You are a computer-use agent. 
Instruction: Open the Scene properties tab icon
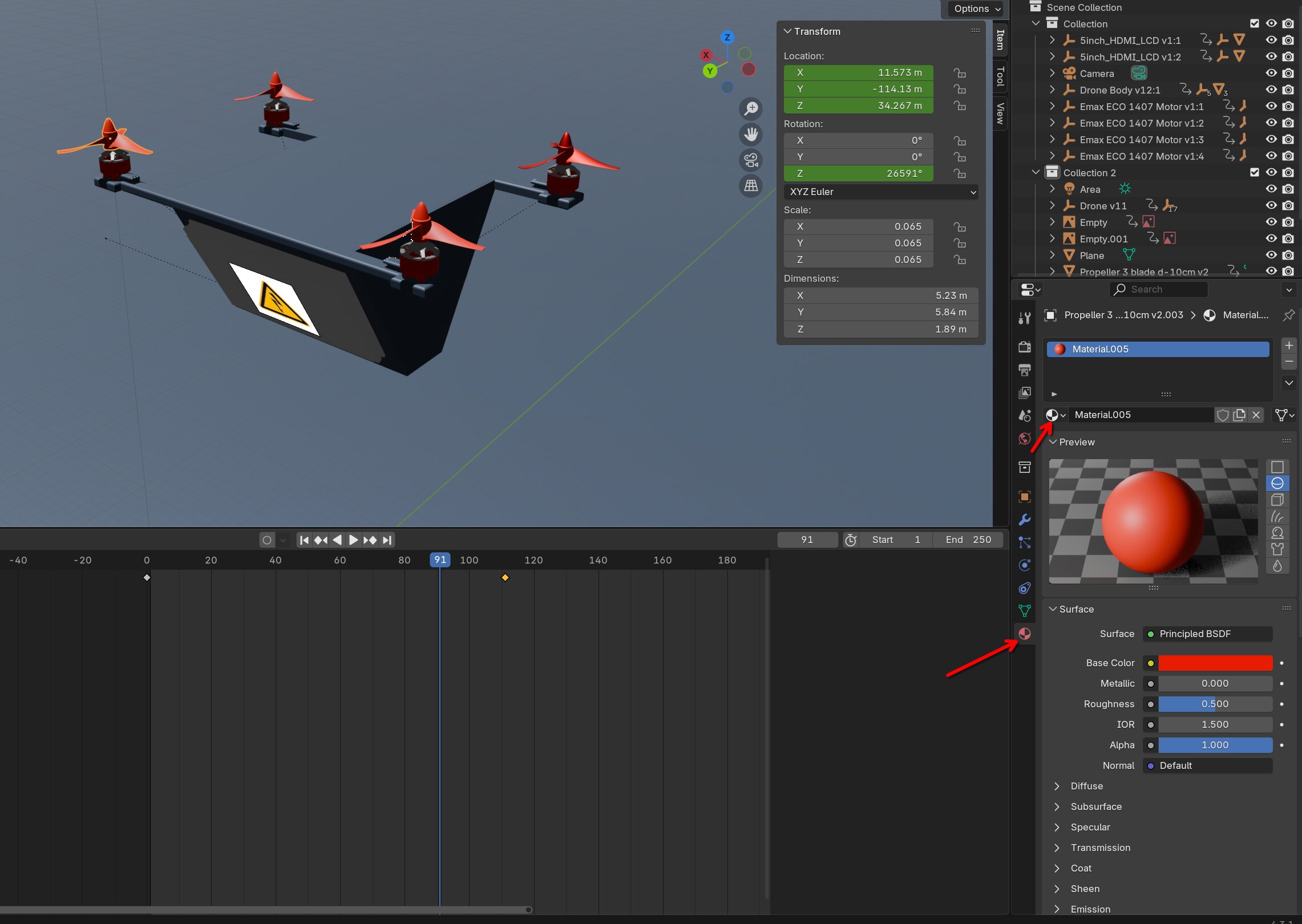click(x=1025, y=415)
